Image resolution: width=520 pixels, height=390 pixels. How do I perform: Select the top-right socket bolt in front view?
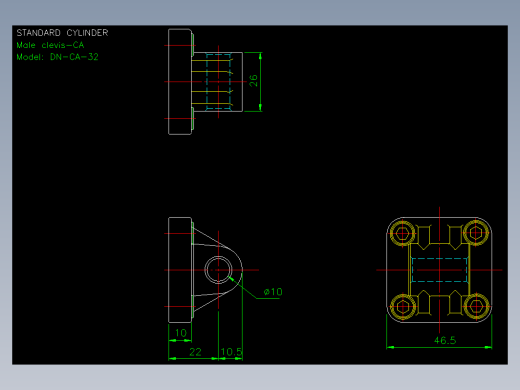coord(476,233)
